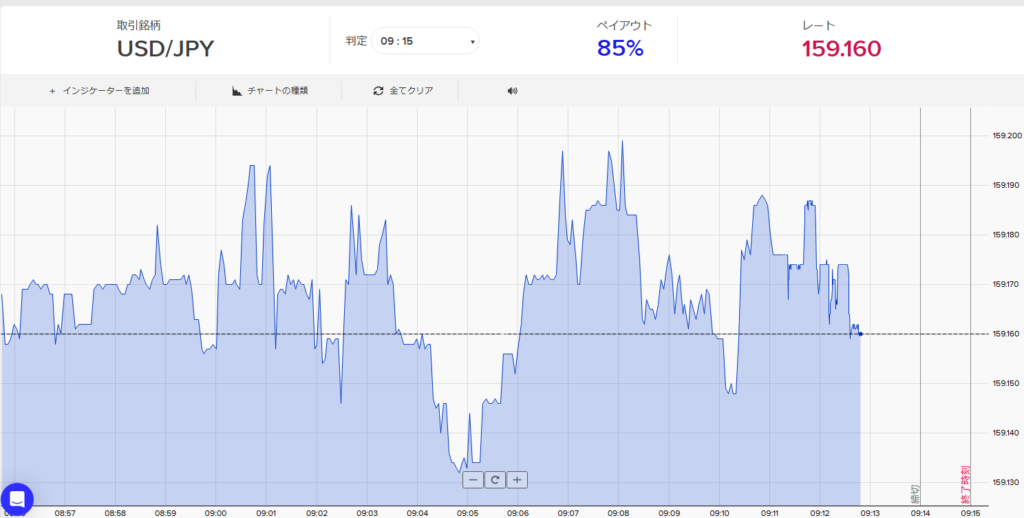This screenshot has width=1024, height=518.
Task: Click the plus icon beside インジケーターを追加
Action: click(x=52, y=91)
